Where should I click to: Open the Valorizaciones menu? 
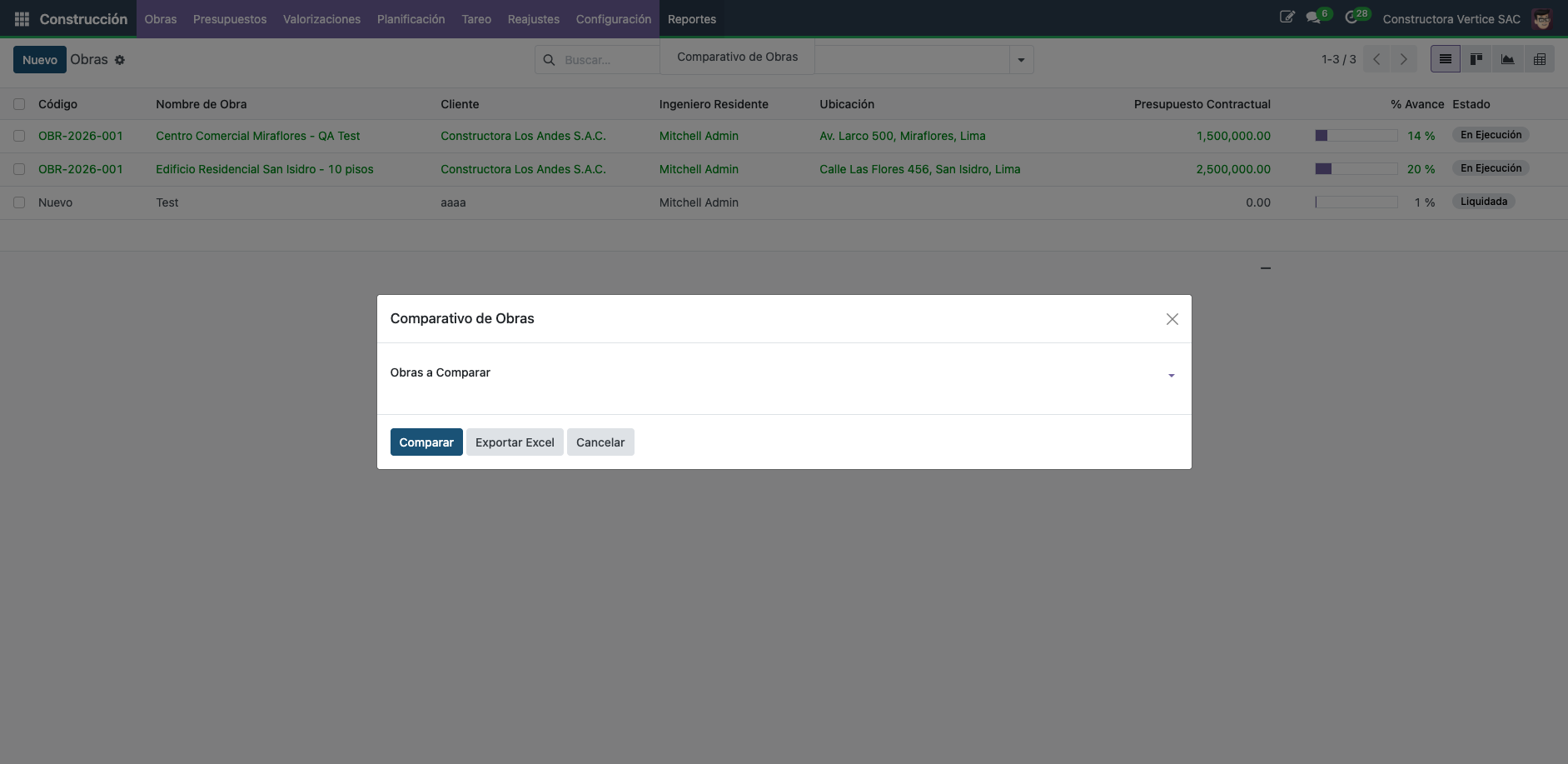coord(321,18)
